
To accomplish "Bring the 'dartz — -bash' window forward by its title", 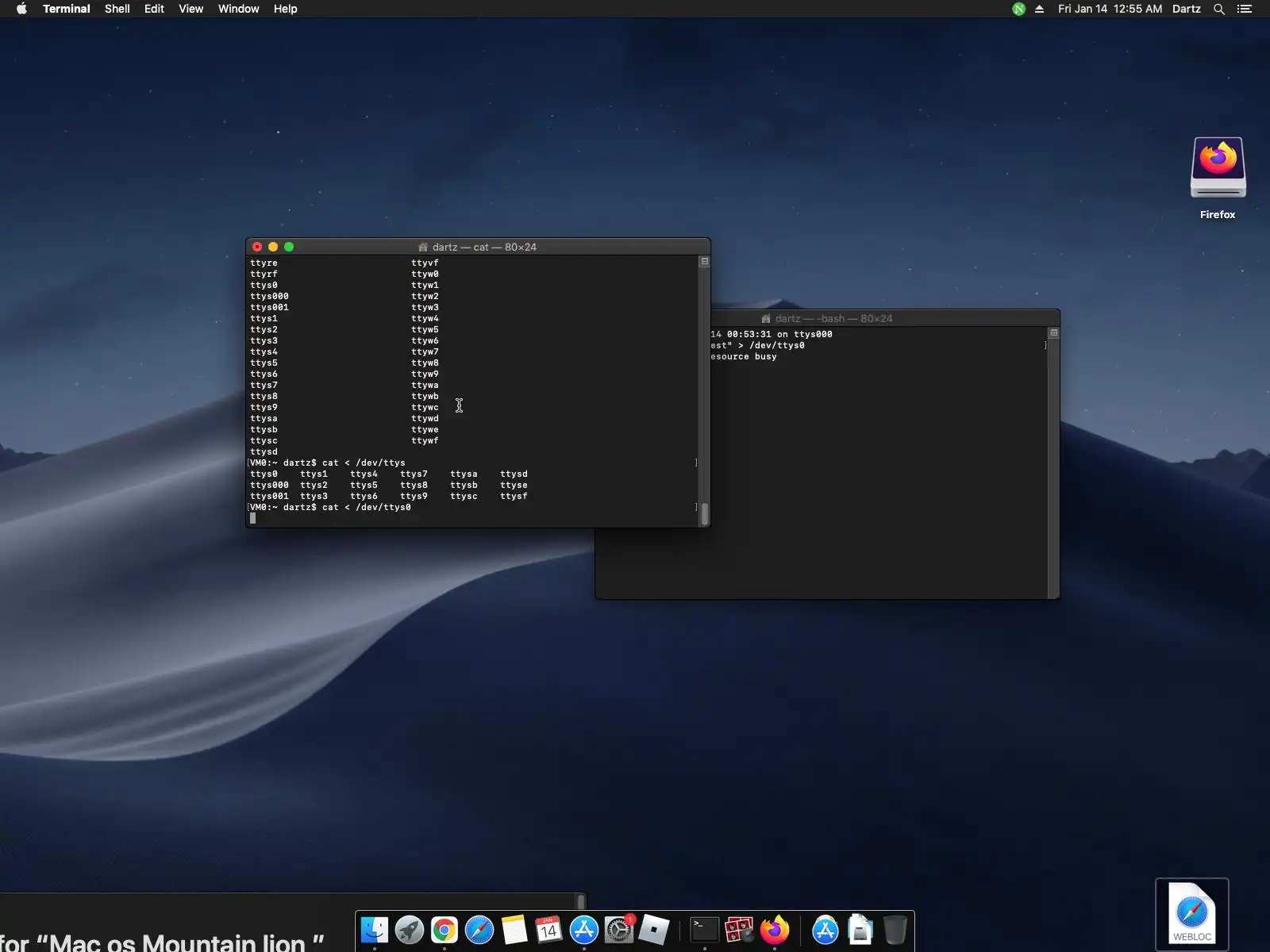I will click(x=833, y=318).
